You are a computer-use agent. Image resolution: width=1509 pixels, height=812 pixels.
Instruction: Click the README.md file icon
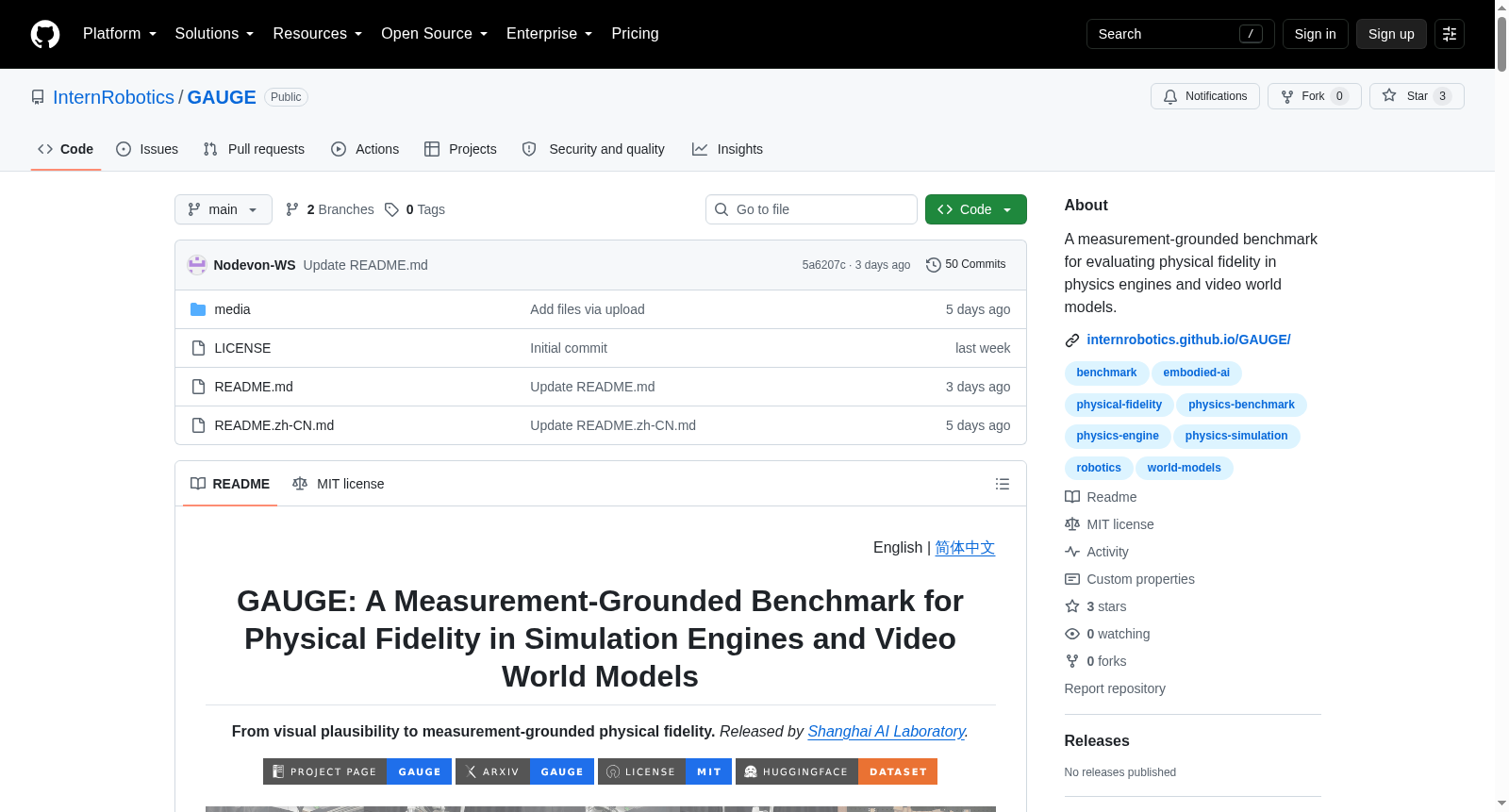(x=198, y=387)
